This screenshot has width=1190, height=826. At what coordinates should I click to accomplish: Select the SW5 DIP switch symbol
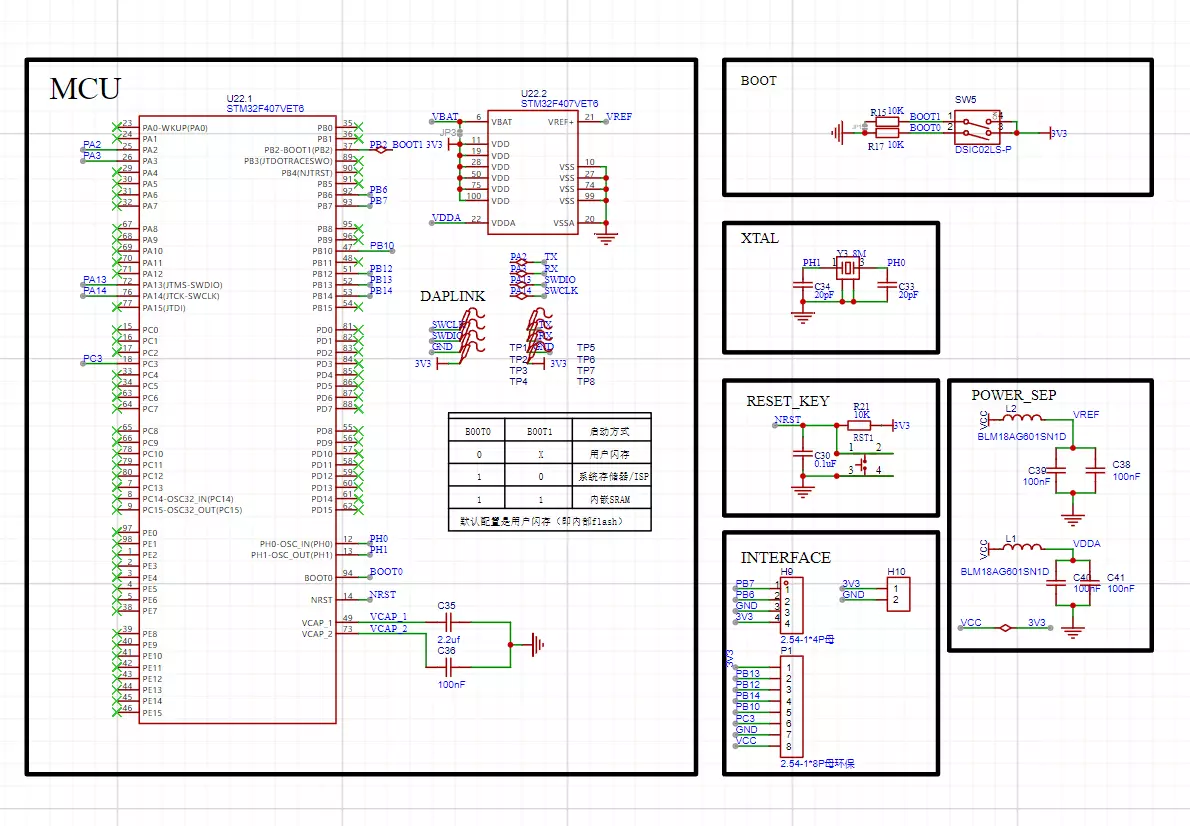click(x=980, y=128)
